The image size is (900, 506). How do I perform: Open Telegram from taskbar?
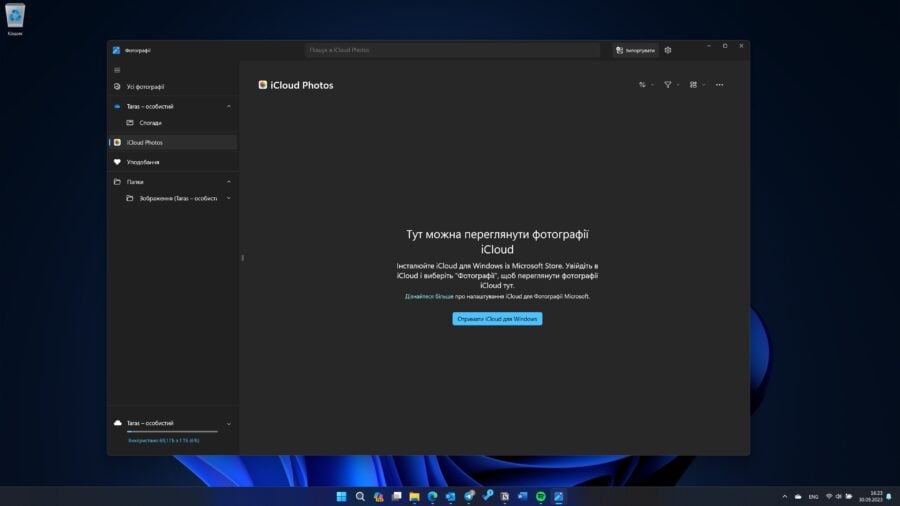click(469, 496)
